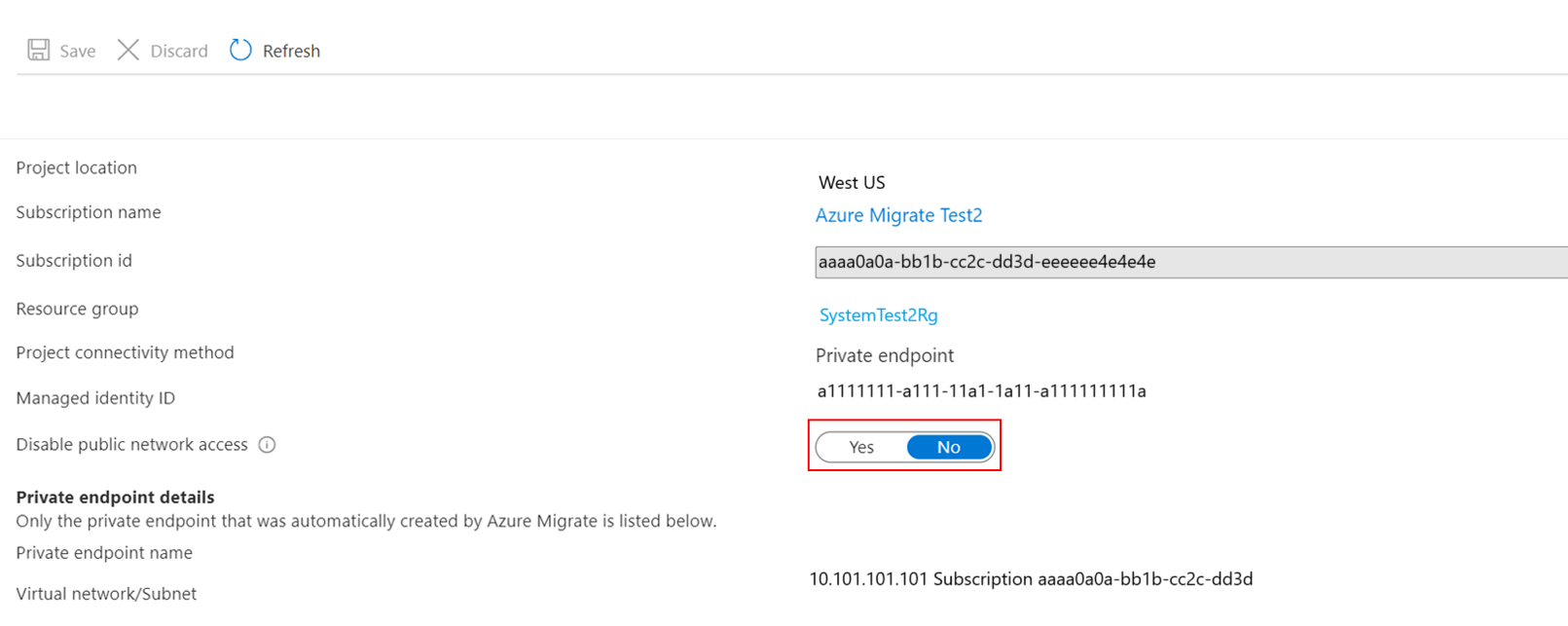The height and width of the screenshot is (626, 1568).
Task: Click the Refresh label in toolbar
Action: click(291, 51)
